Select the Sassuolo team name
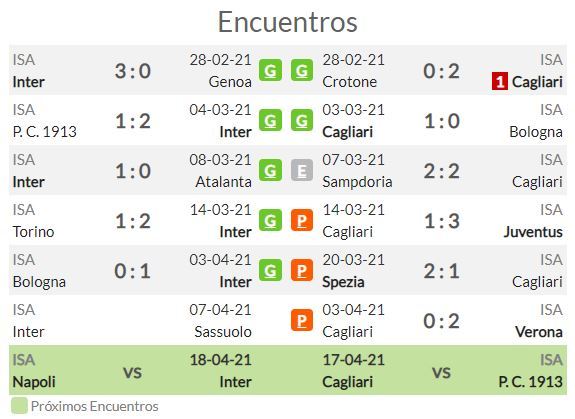This screenshot has height=419, width=575. [x=223, y=332]
